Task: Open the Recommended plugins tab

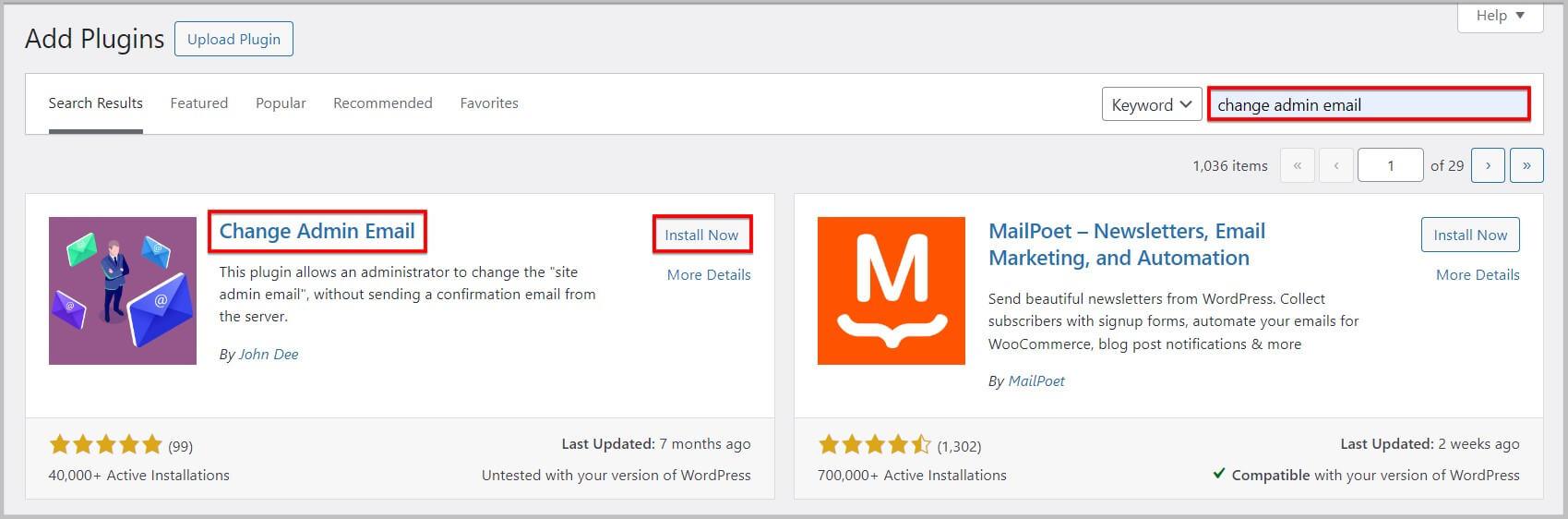Action: click(383, 103)
